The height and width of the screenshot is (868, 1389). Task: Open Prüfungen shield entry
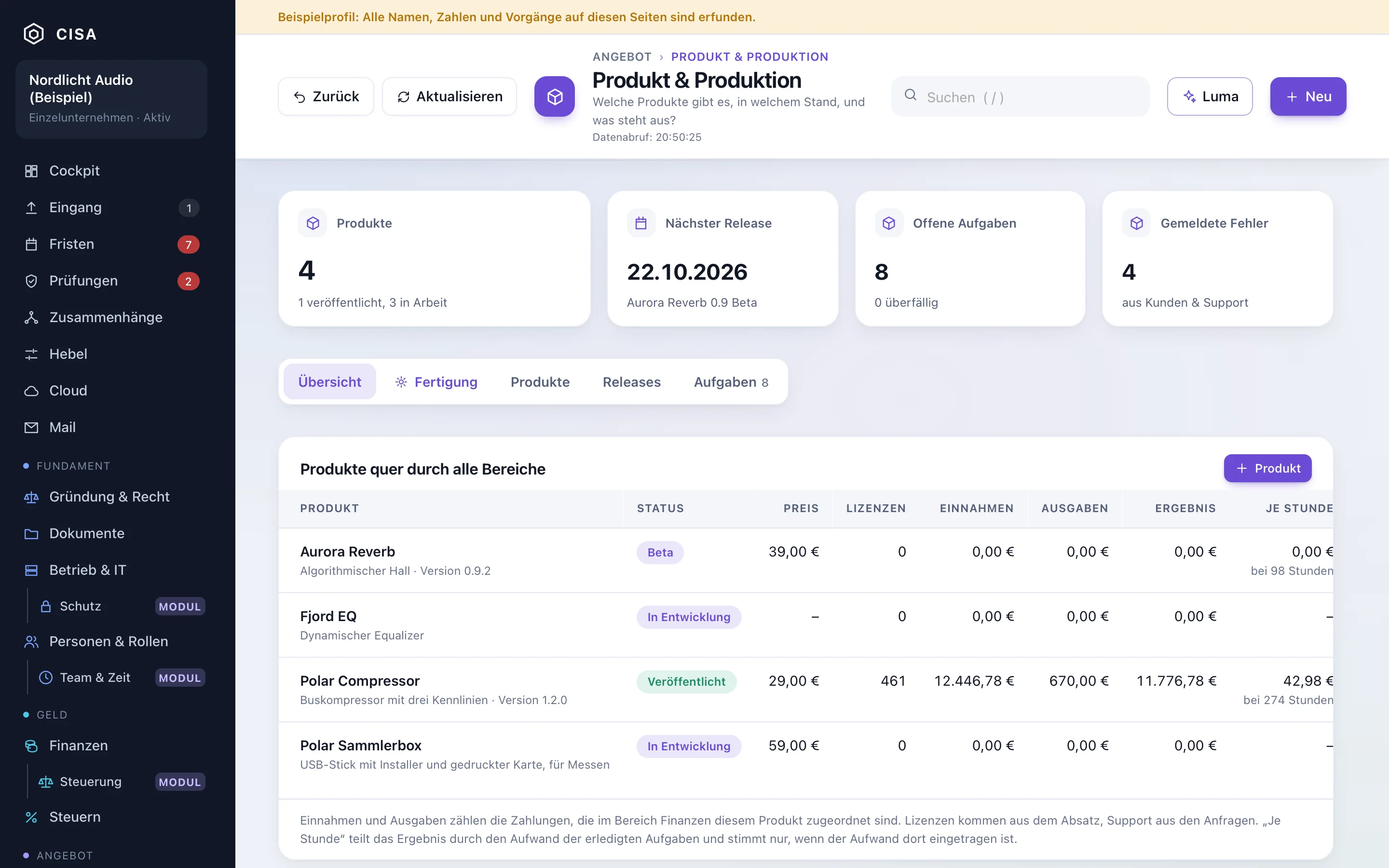[111, 281]
